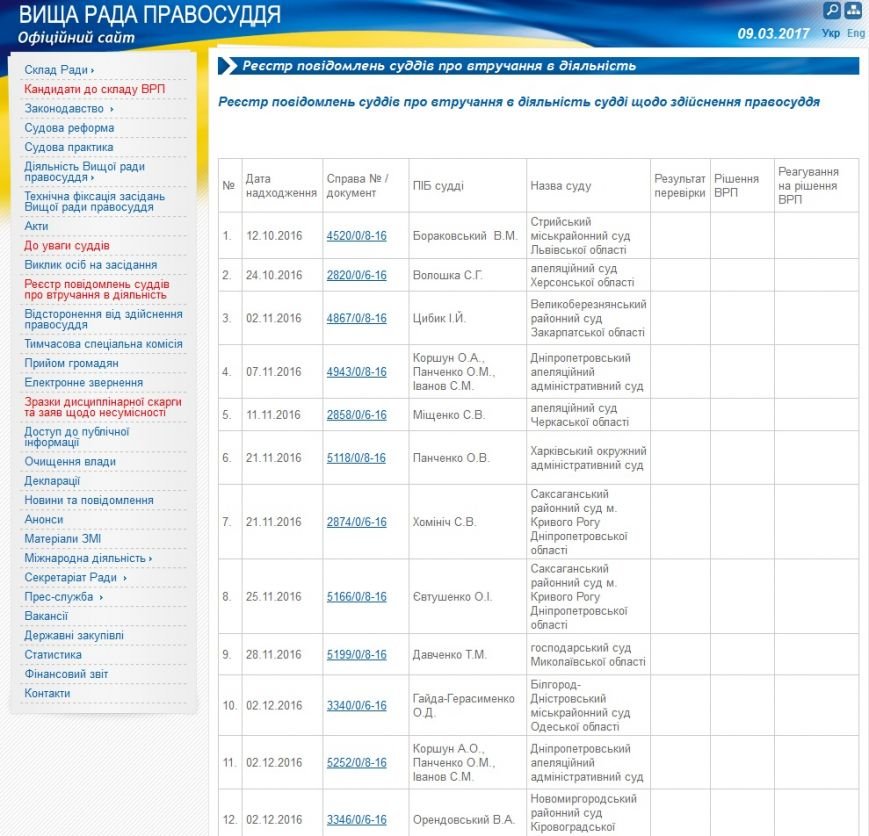Select judge name Давченко Т.М.
The image size is (869, 836).
pos(449,655)
